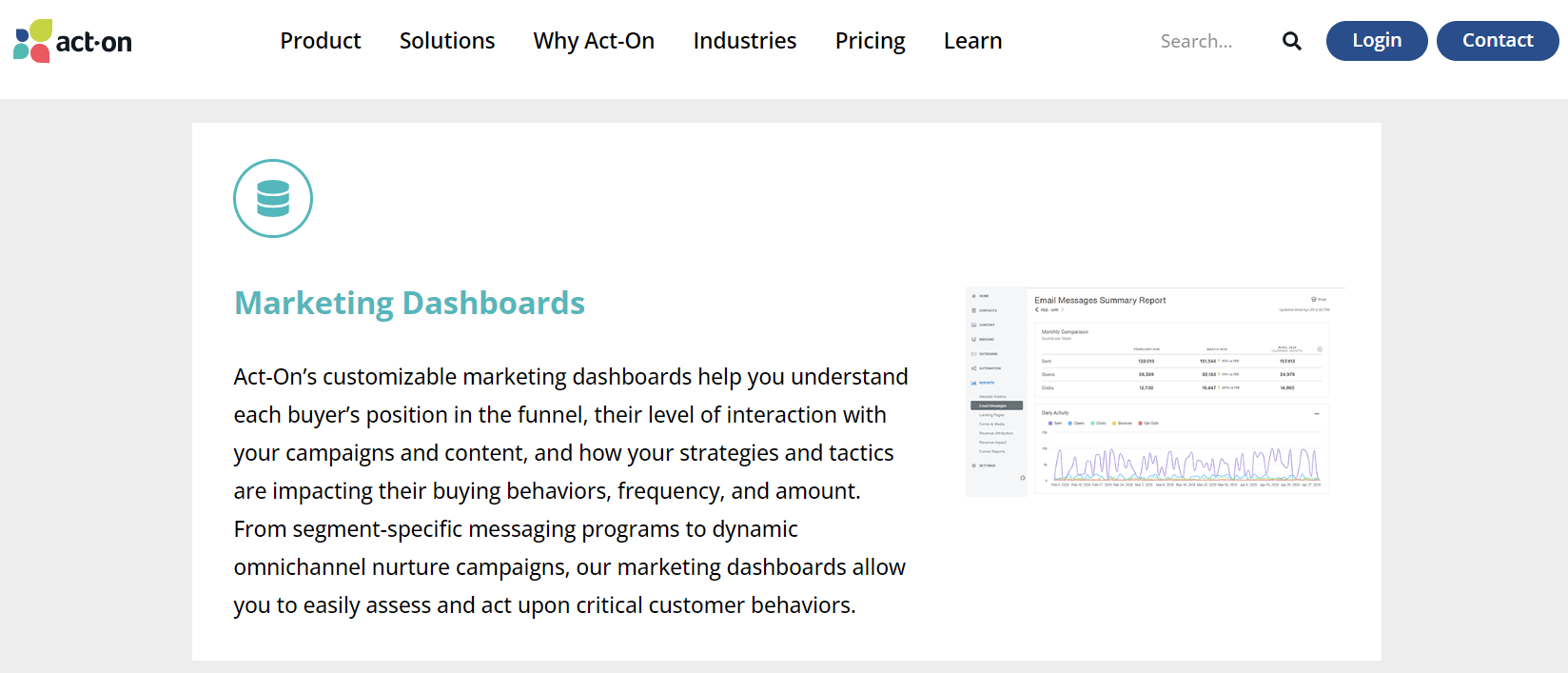The image size is (1568, 673).
Task: Expand the Learn navigation item
Action: (x=972, y=41)
